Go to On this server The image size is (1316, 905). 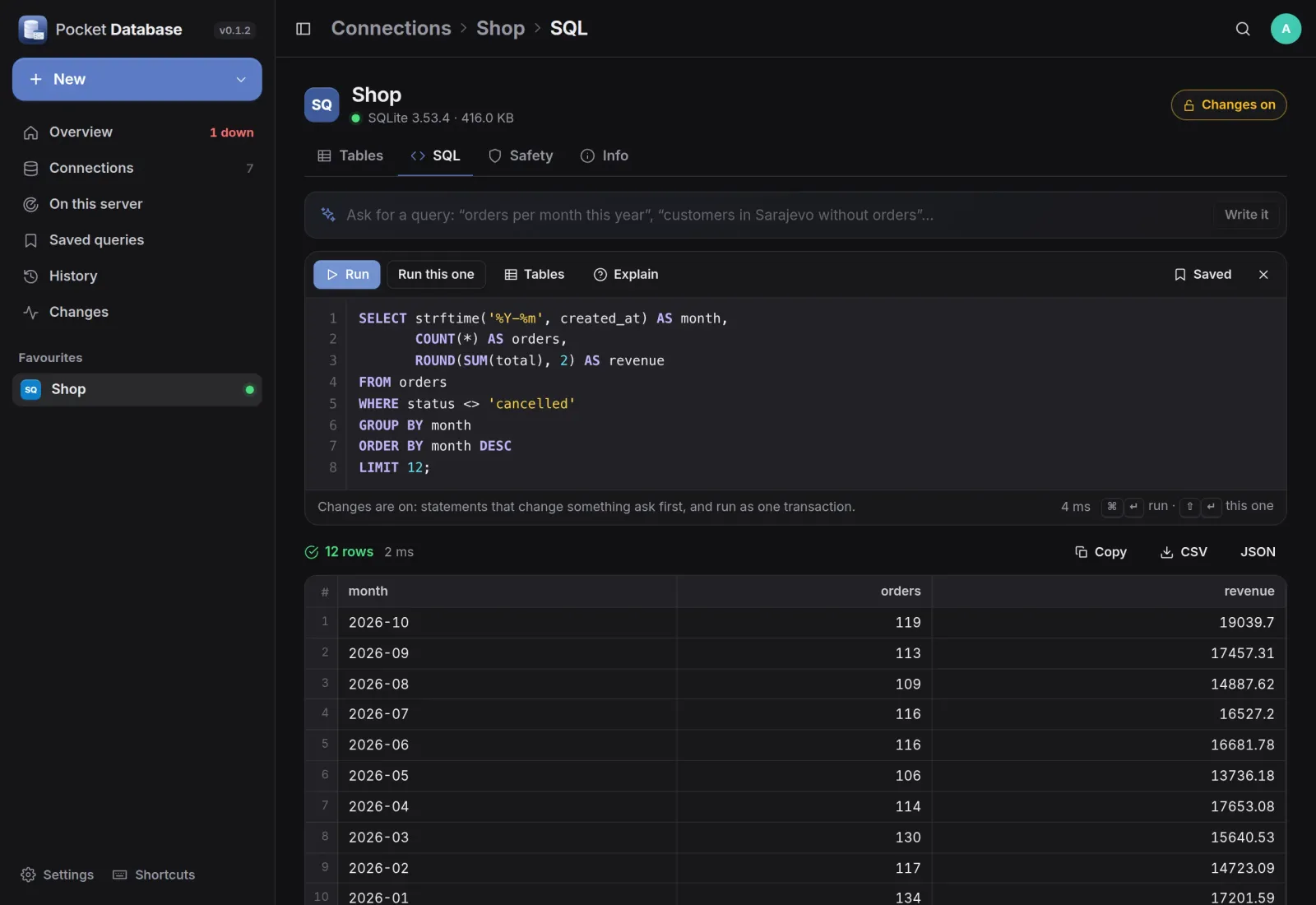click(137, 204)
